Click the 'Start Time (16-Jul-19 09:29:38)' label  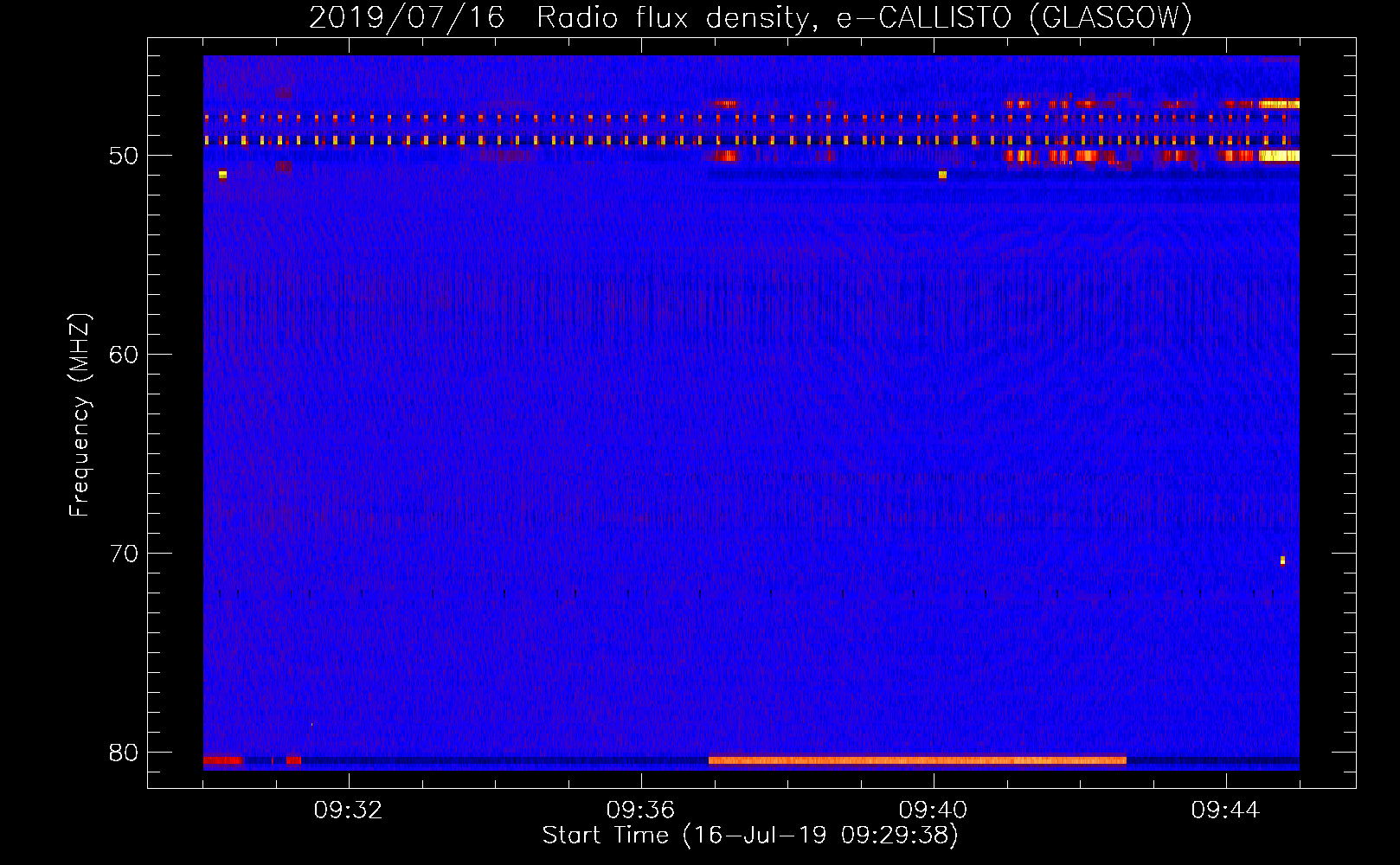[x=750, y=836]
